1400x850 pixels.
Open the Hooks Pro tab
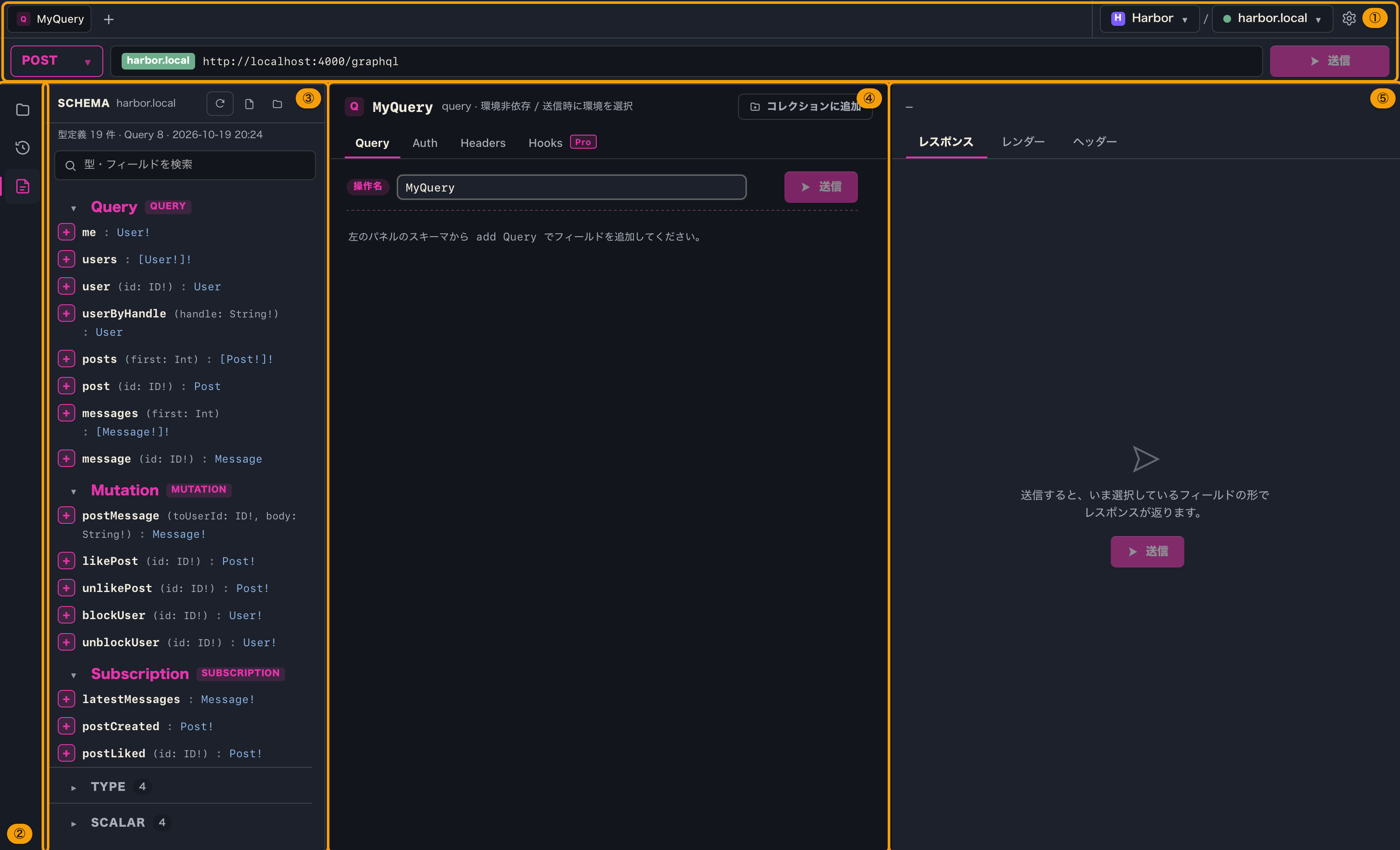[x=562, y=143]
